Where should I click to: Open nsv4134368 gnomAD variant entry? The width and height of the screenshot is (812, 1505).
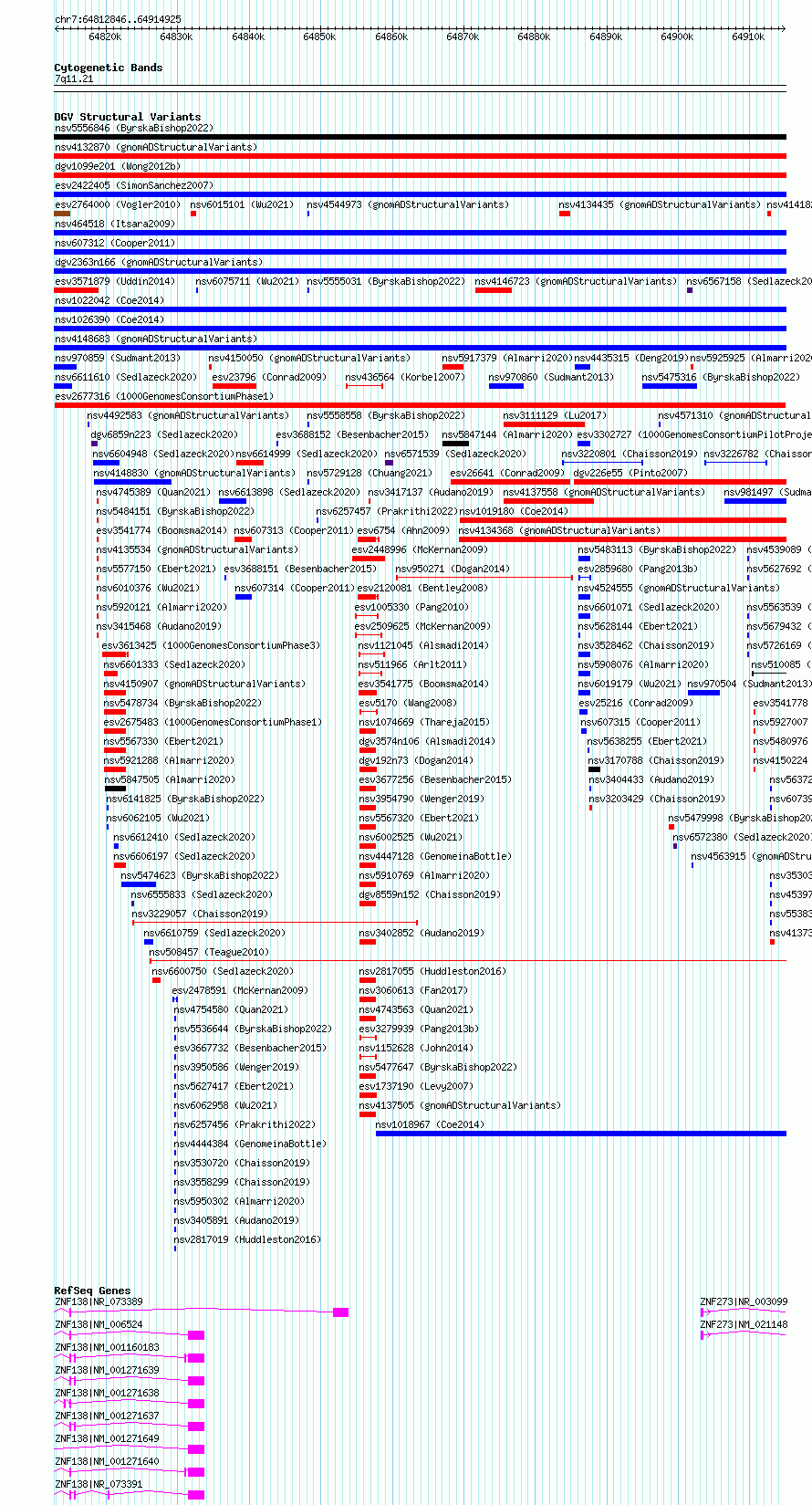coord(559,530)
